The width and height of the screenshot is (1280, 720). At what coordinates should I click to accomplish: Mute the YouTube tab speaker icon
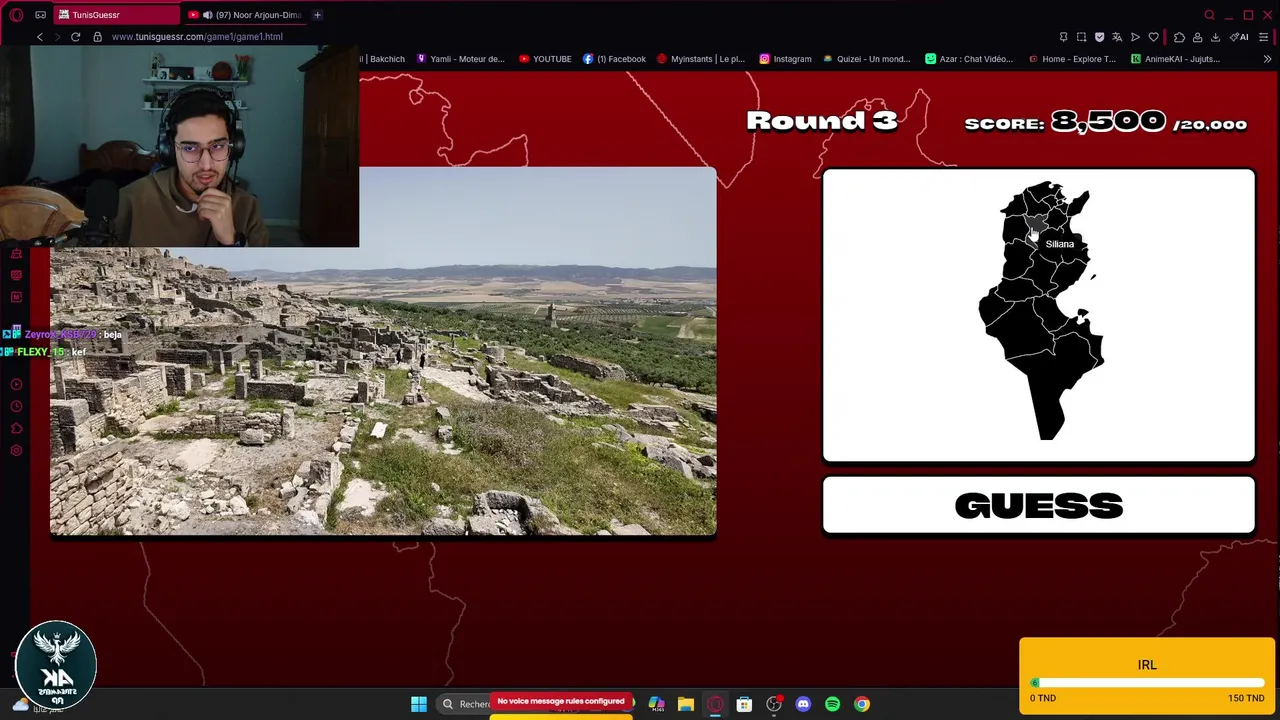207,15
